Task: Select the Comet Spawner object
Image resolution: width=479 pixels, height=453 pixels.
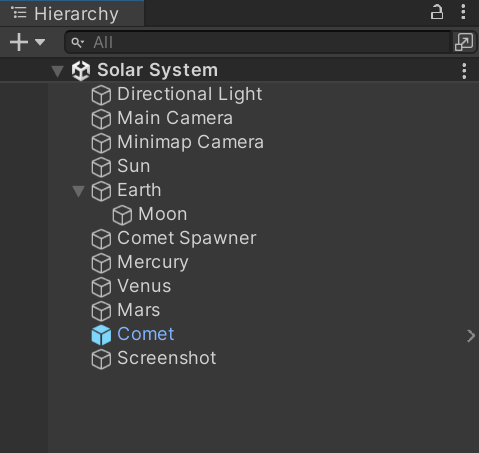Action: (x=187, y=238)
